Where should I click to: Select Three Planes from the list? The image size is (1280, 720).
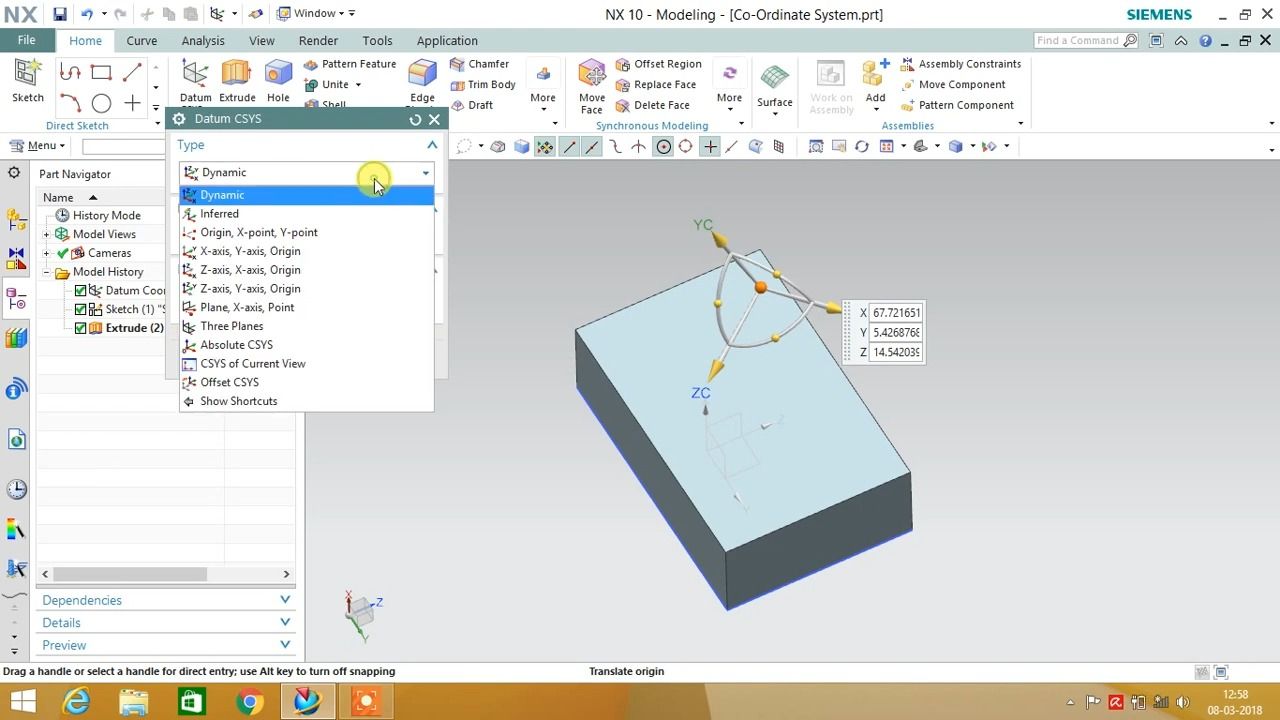[232, 326]
